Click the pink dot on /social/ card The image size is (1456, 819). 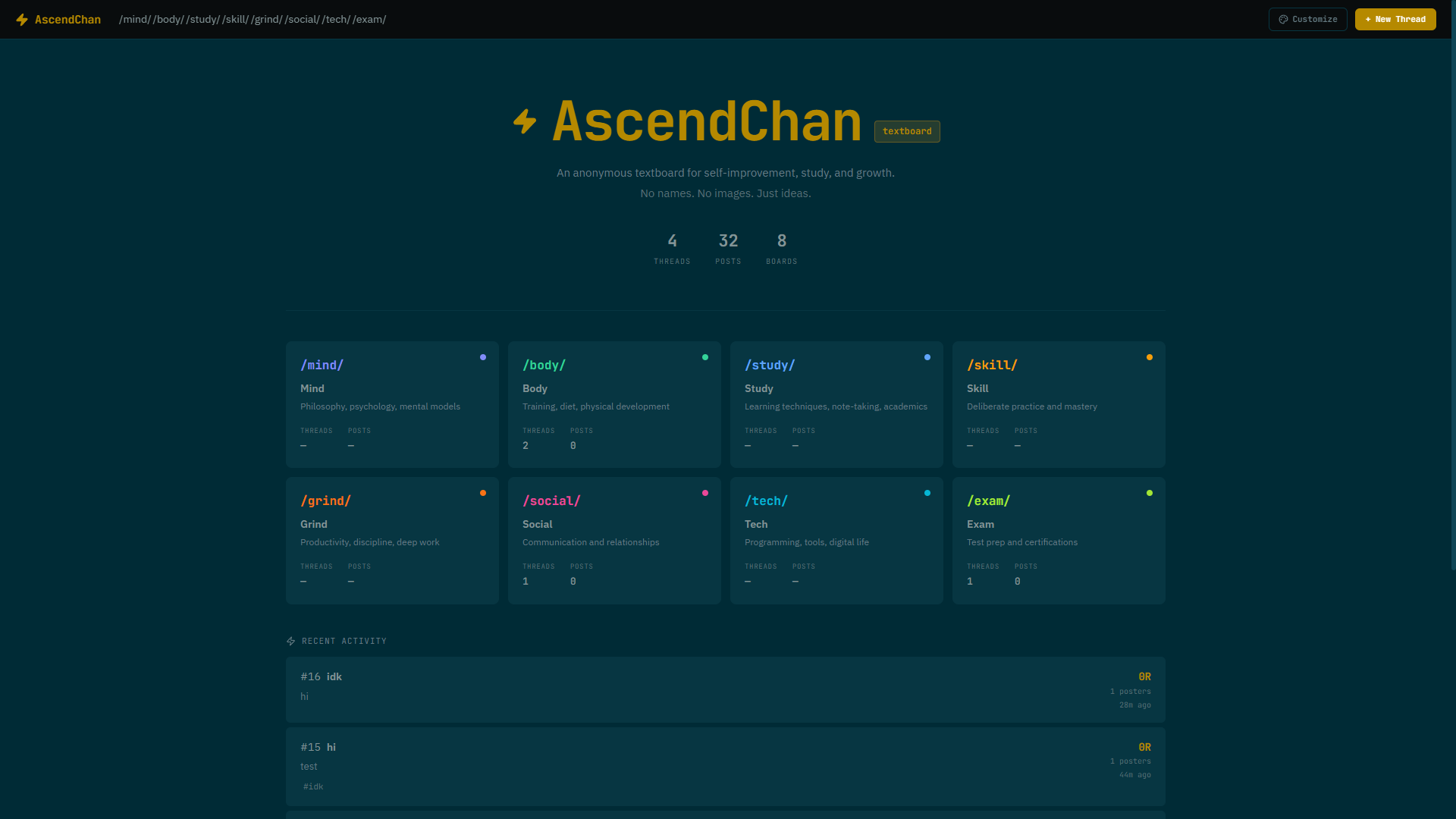coord(705,493)
